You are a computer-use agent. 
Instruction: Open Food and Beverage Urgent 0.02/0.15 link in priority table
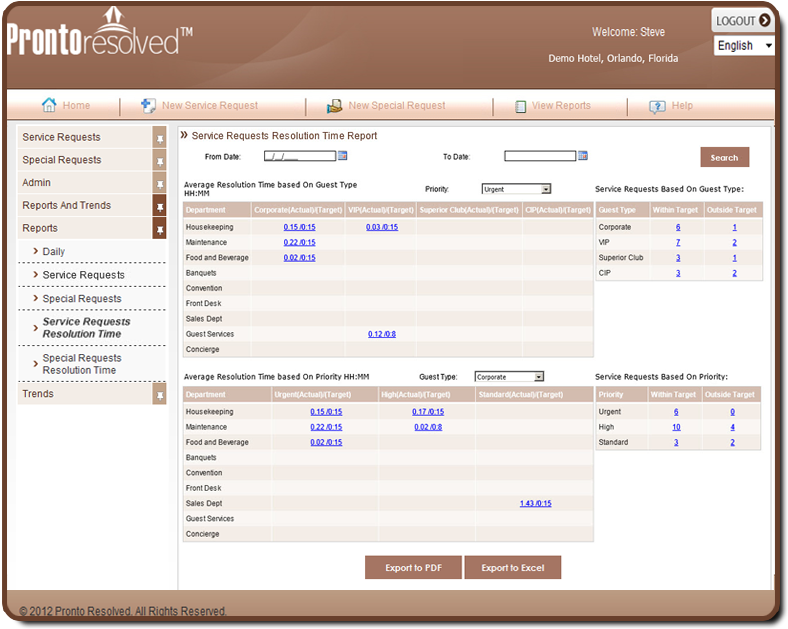(x=326, y=442)
